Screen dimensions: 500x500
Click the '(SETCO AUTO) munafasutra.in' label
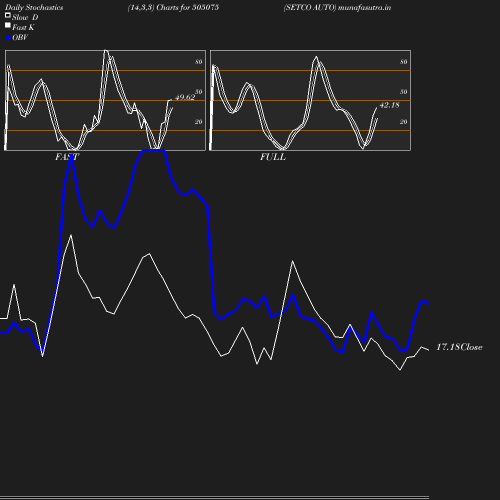(337, 7)
